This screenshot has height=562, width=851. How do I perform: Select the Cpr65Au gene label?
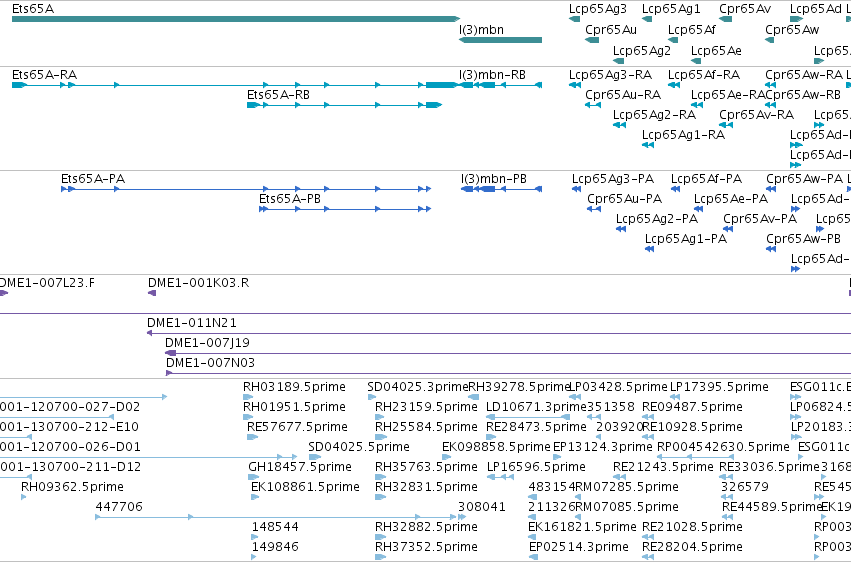(611, 29)
